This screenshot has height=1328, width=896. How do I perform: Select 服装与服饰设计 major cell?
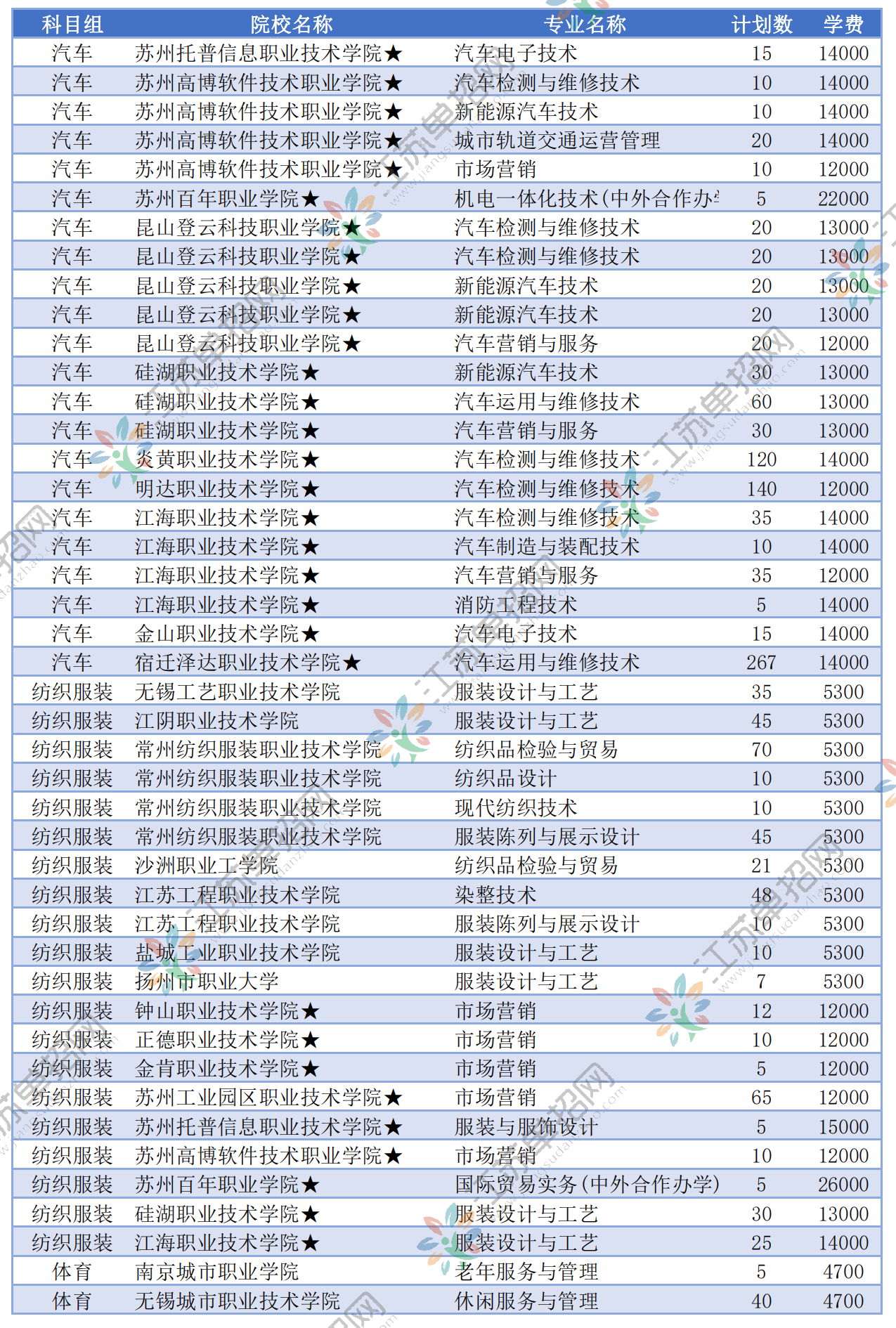[526, 1127]
